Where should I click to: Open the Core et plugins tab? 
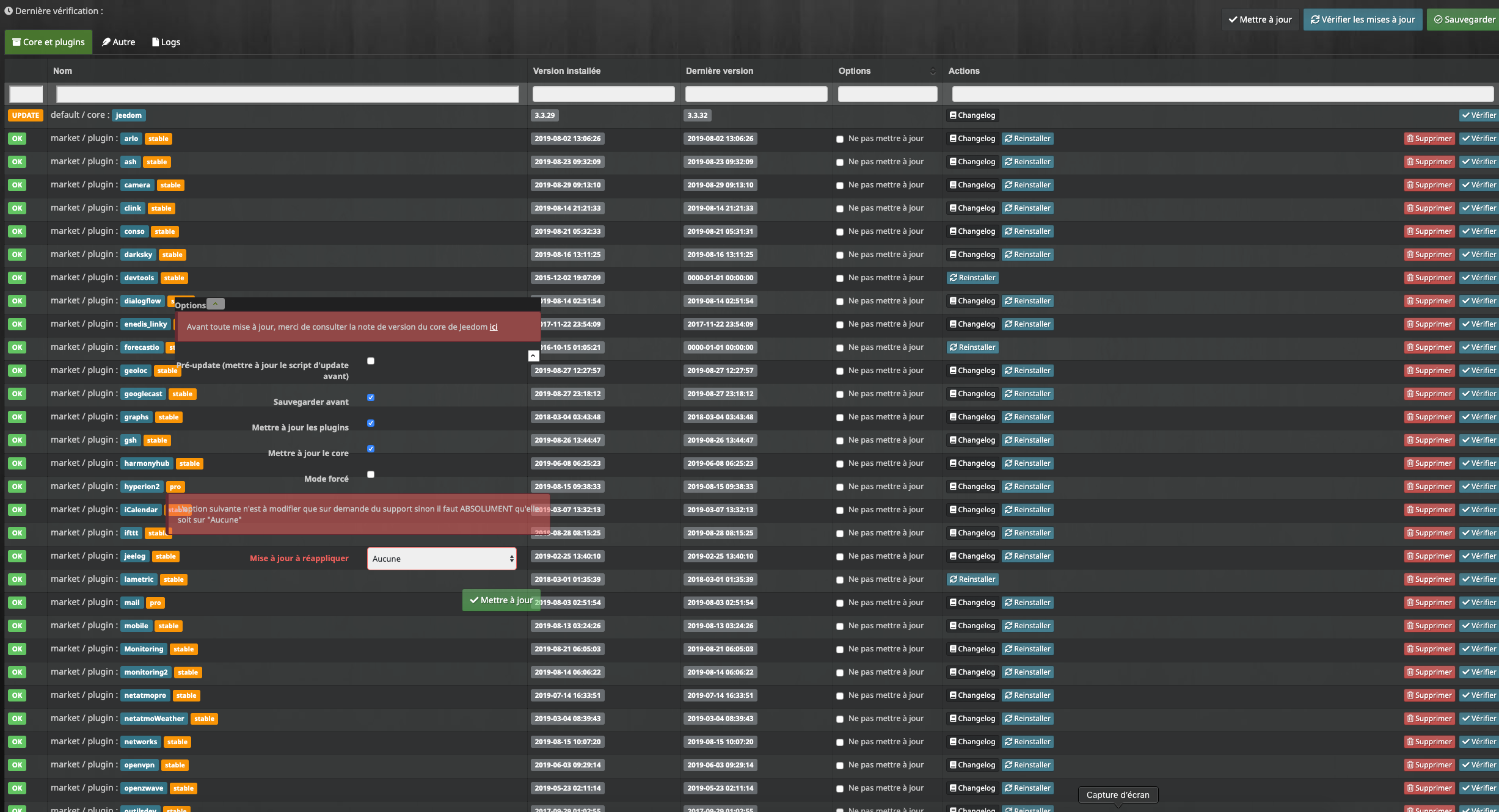48,42
